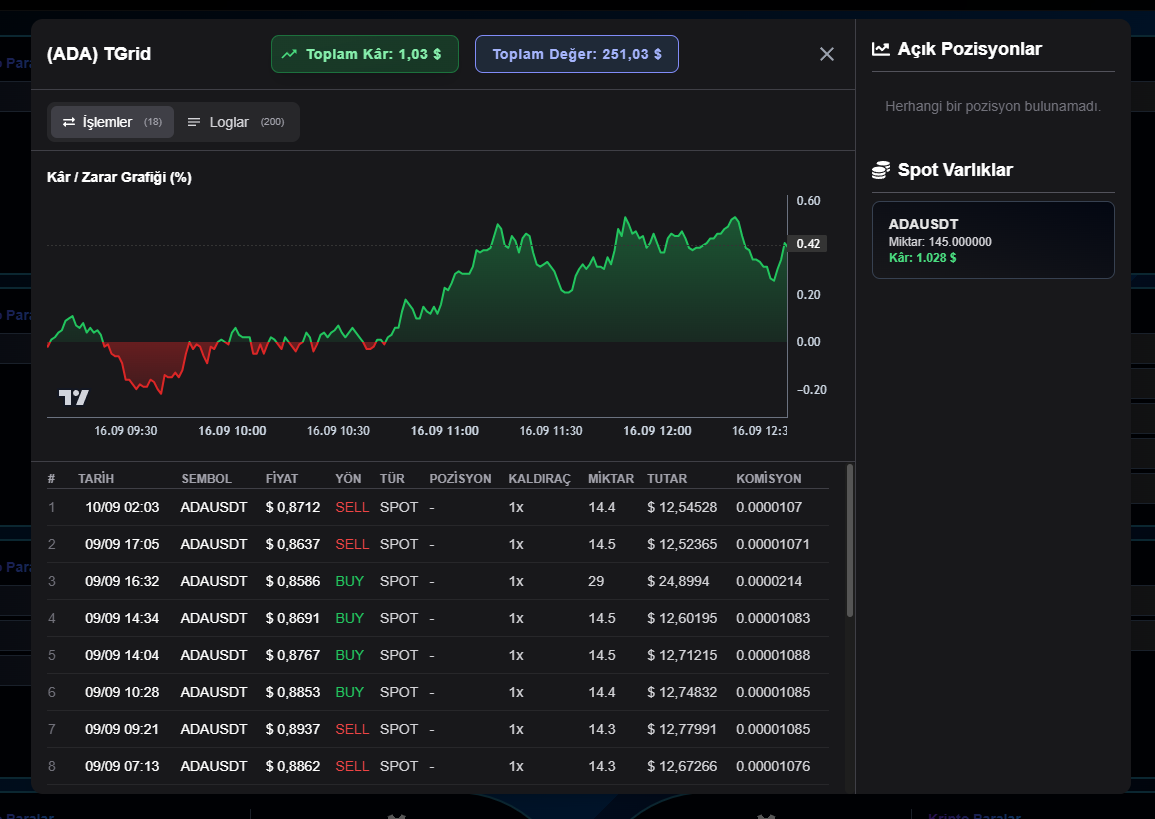
Task: Click the commission 0.00001088
Action: [773, 655]
